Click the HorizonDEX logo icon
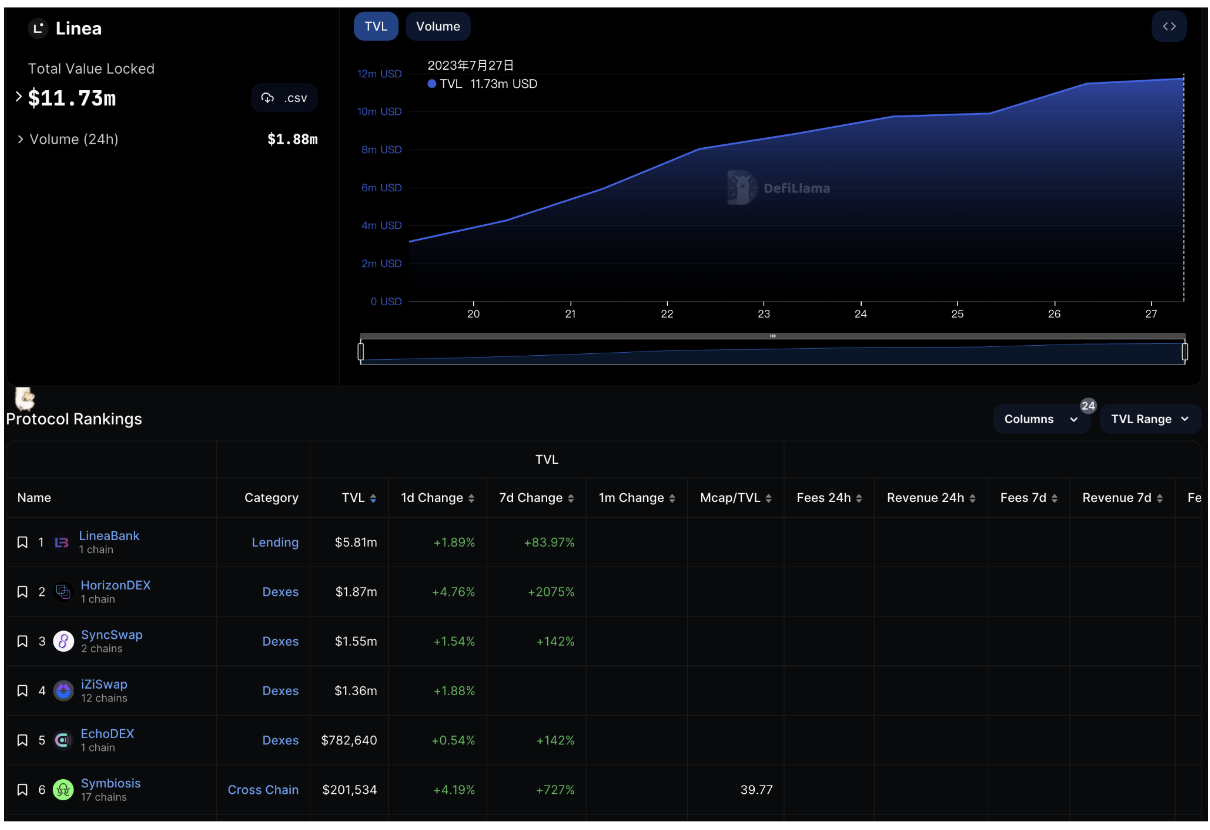The image size is (1210, 830). coord(63,592)
